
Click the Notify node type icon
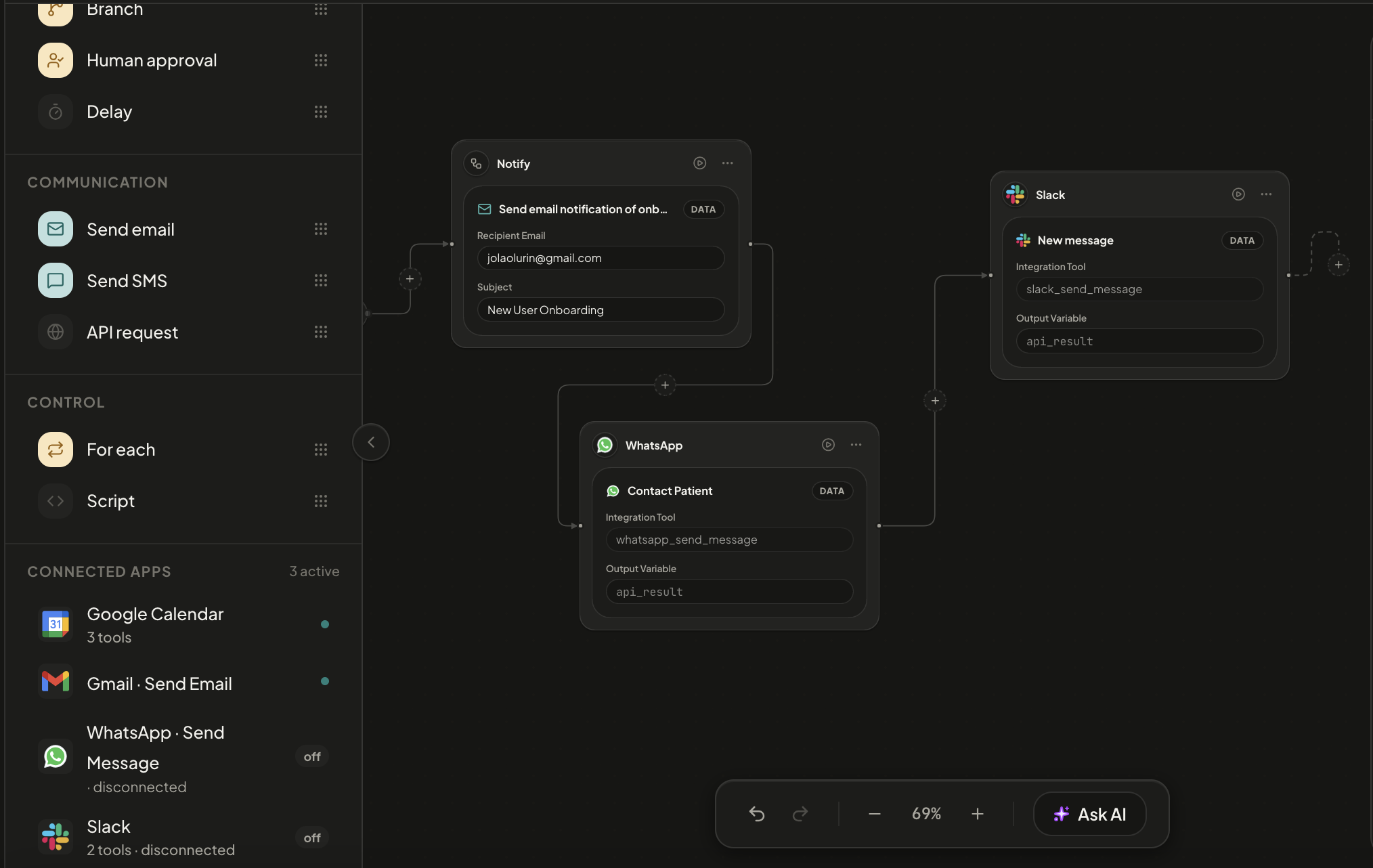coord(477,164)
